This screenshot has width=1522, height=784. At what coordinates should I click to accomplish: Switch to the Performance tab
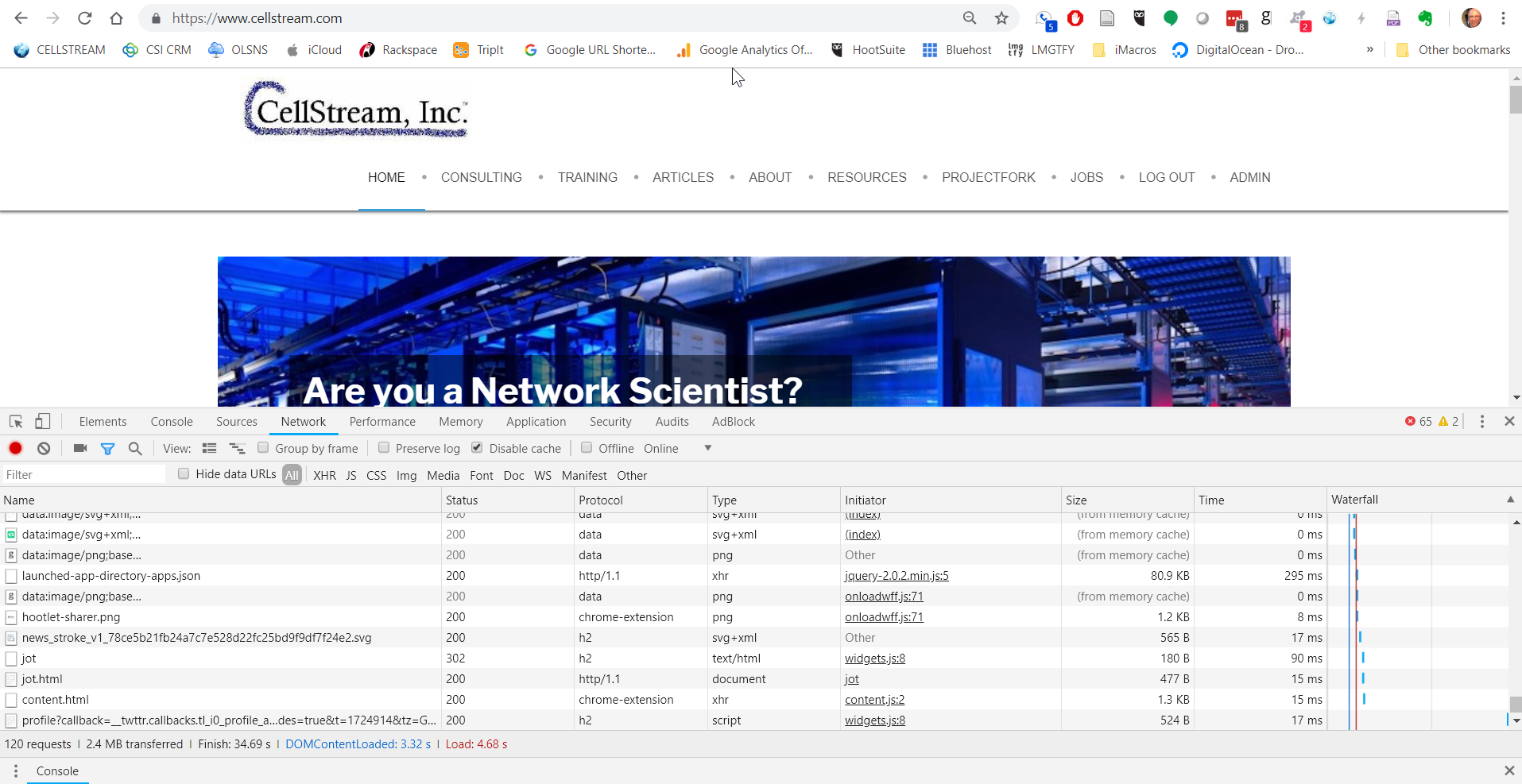tap(382, 422)
